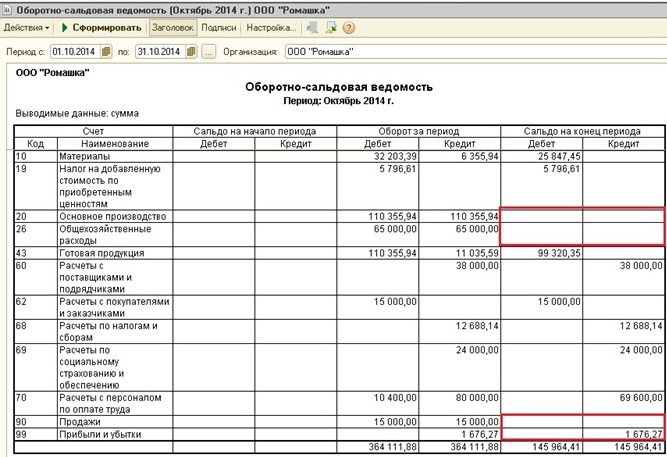Click the green-arrow icon left of the help icon
Viewport: 667px width, 457px height.
(331, 28)
